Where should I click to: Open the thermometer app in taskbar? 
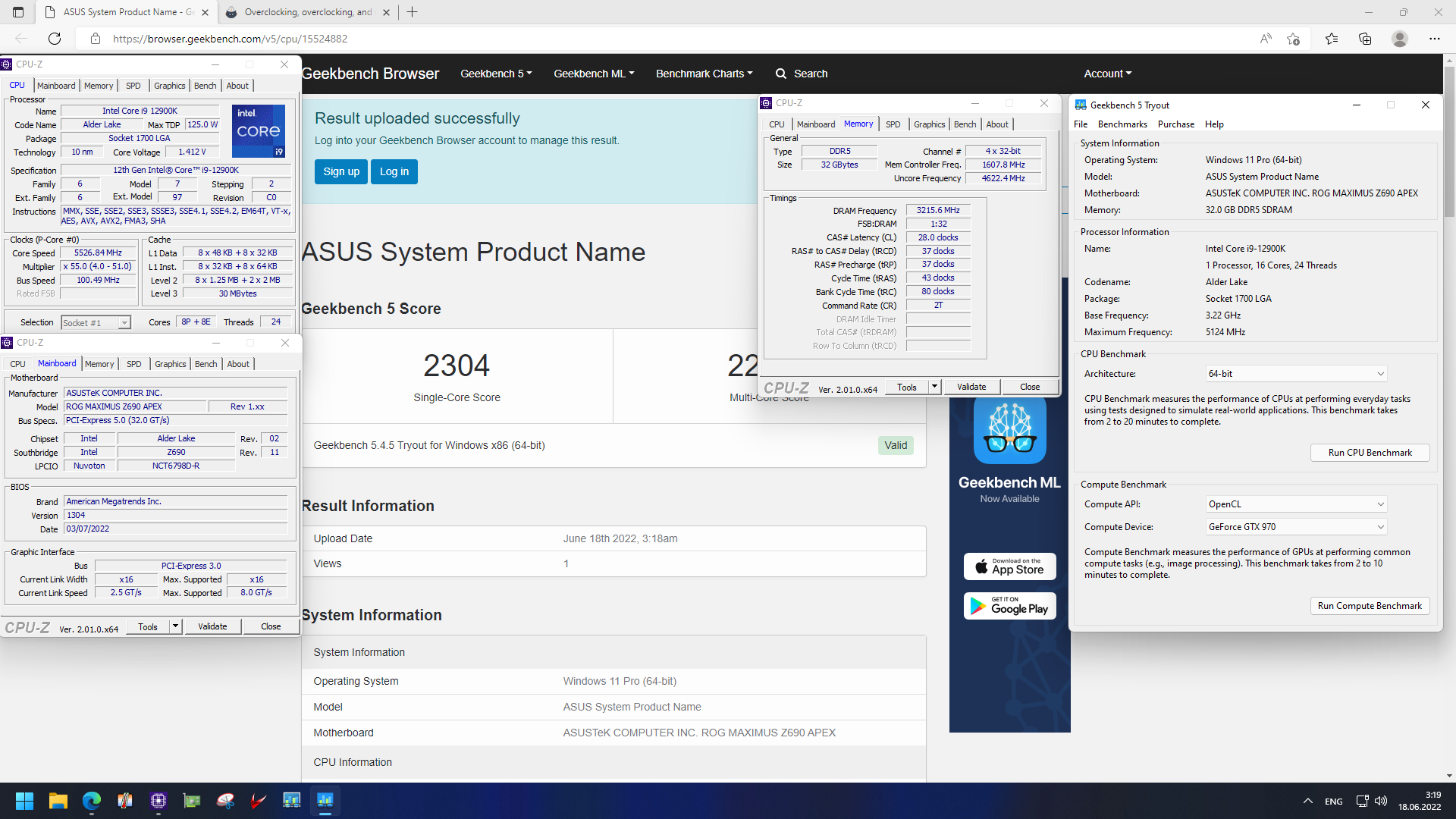[x=125, y=801]
